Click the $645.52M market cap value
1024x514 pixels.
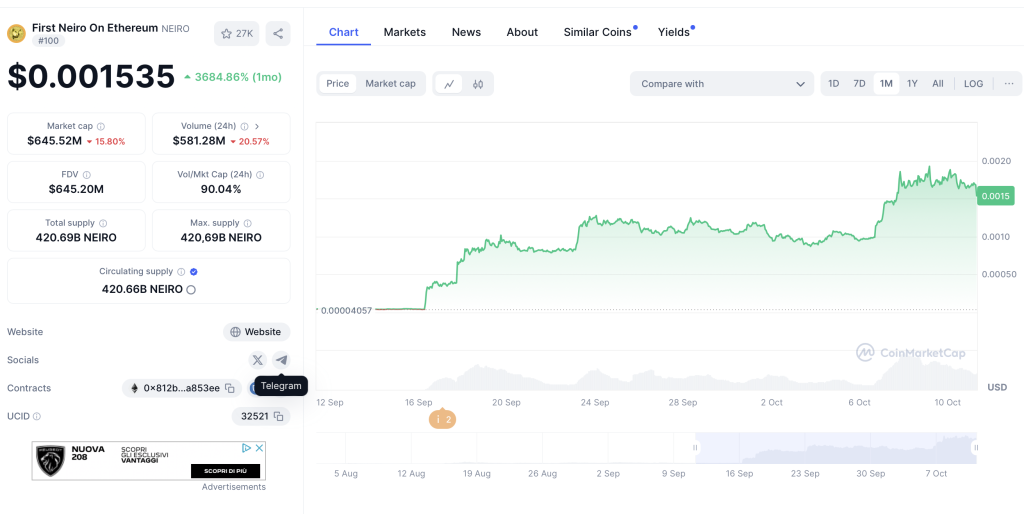[54, 140]
